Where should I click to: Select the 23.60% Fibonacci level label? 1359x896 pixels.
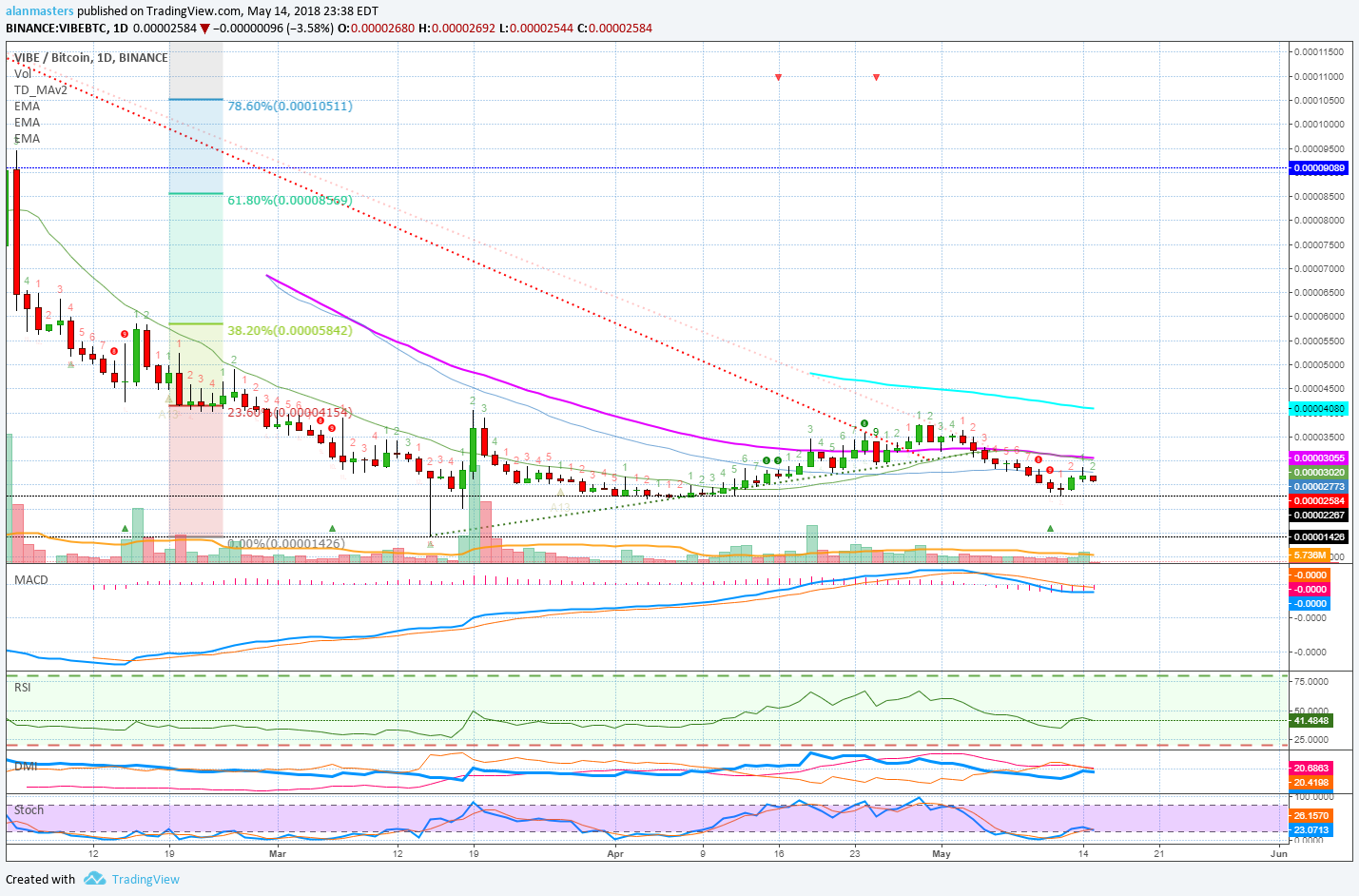coord(290,413)
